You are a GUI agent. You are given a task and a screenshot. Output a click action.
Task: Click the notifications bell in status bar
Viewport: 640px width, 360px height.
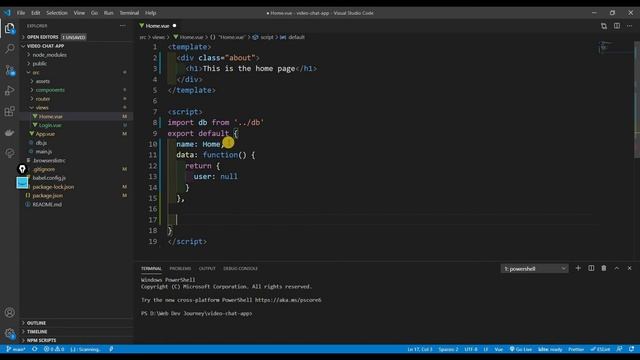click(631, 349)
